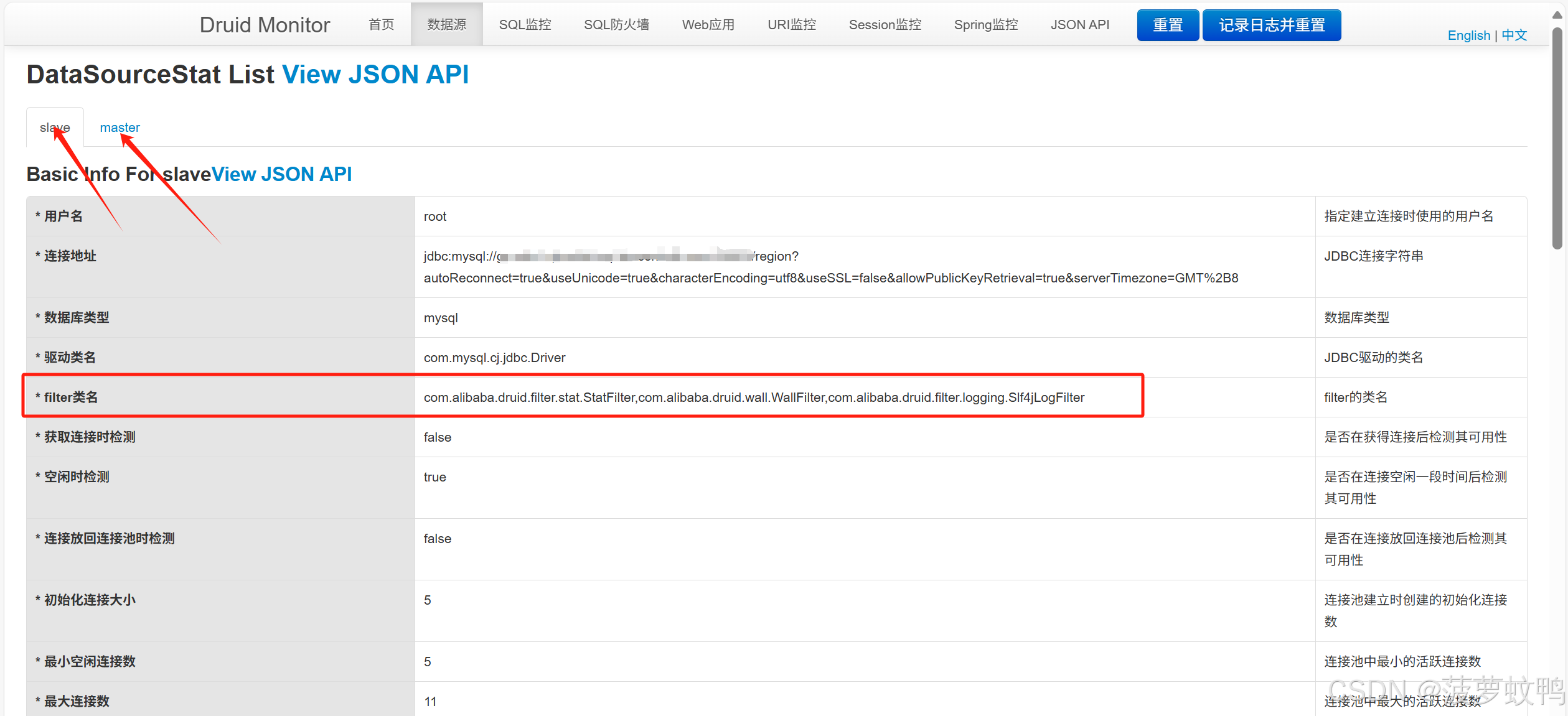The width and height of the screenshot is (1568, 716).
Task: Go to SQL防火墙 page
Action: [616, 25]
